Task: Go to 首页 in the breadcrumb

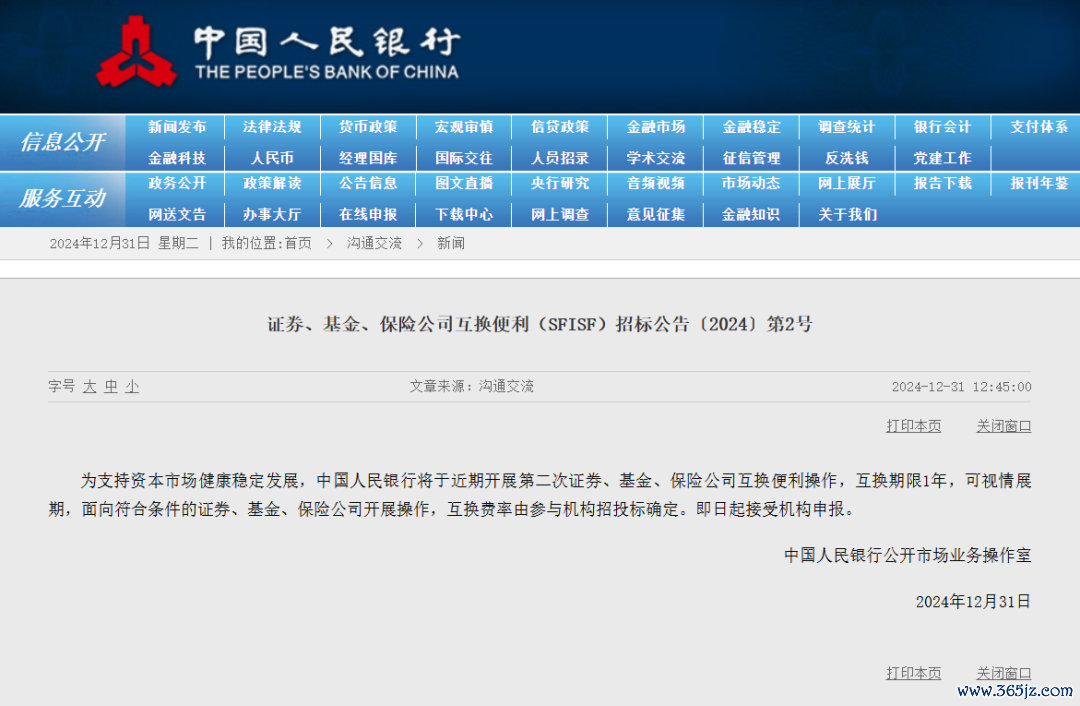Action: pyautogui.click(x=298, y=243)
